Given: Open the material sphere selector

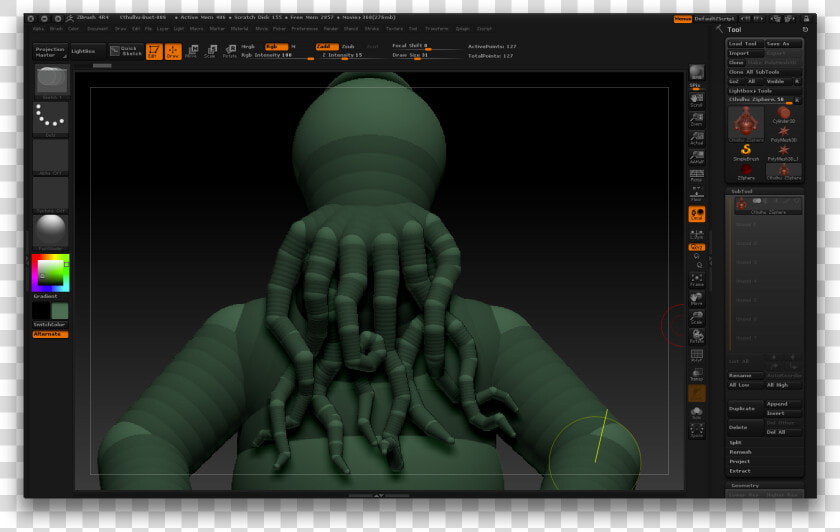Looking at the screenshot, I should (51, 233).
